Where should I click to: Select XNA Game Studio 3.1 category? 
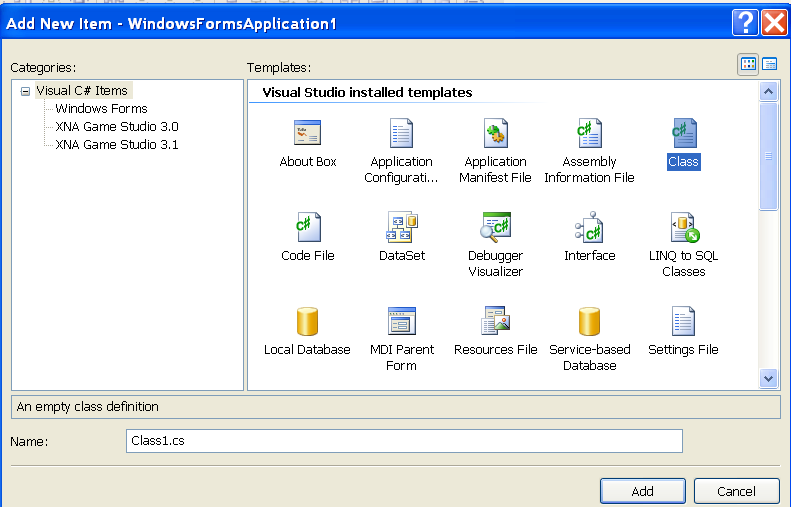(117, 145)
